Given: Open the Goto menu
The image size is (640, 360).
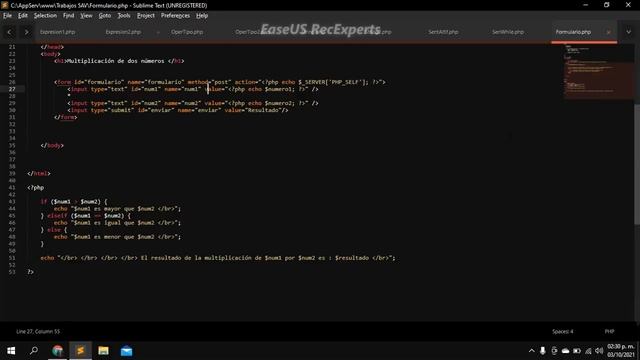Looking at the screenshot, I should click(x=105, y=16).
